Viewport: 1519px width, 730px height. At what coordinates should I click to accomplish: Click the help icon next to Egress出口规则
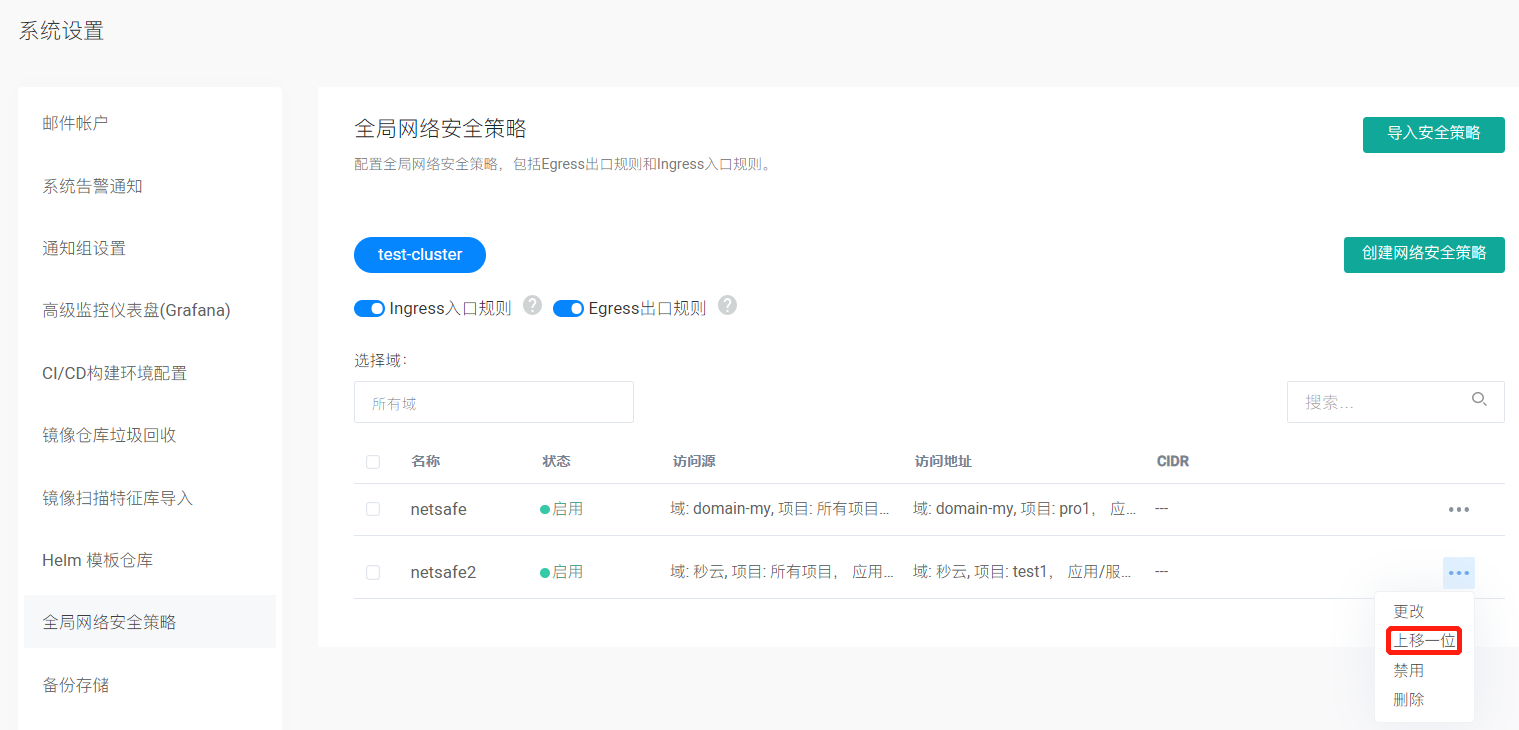(x=727, y=306)
